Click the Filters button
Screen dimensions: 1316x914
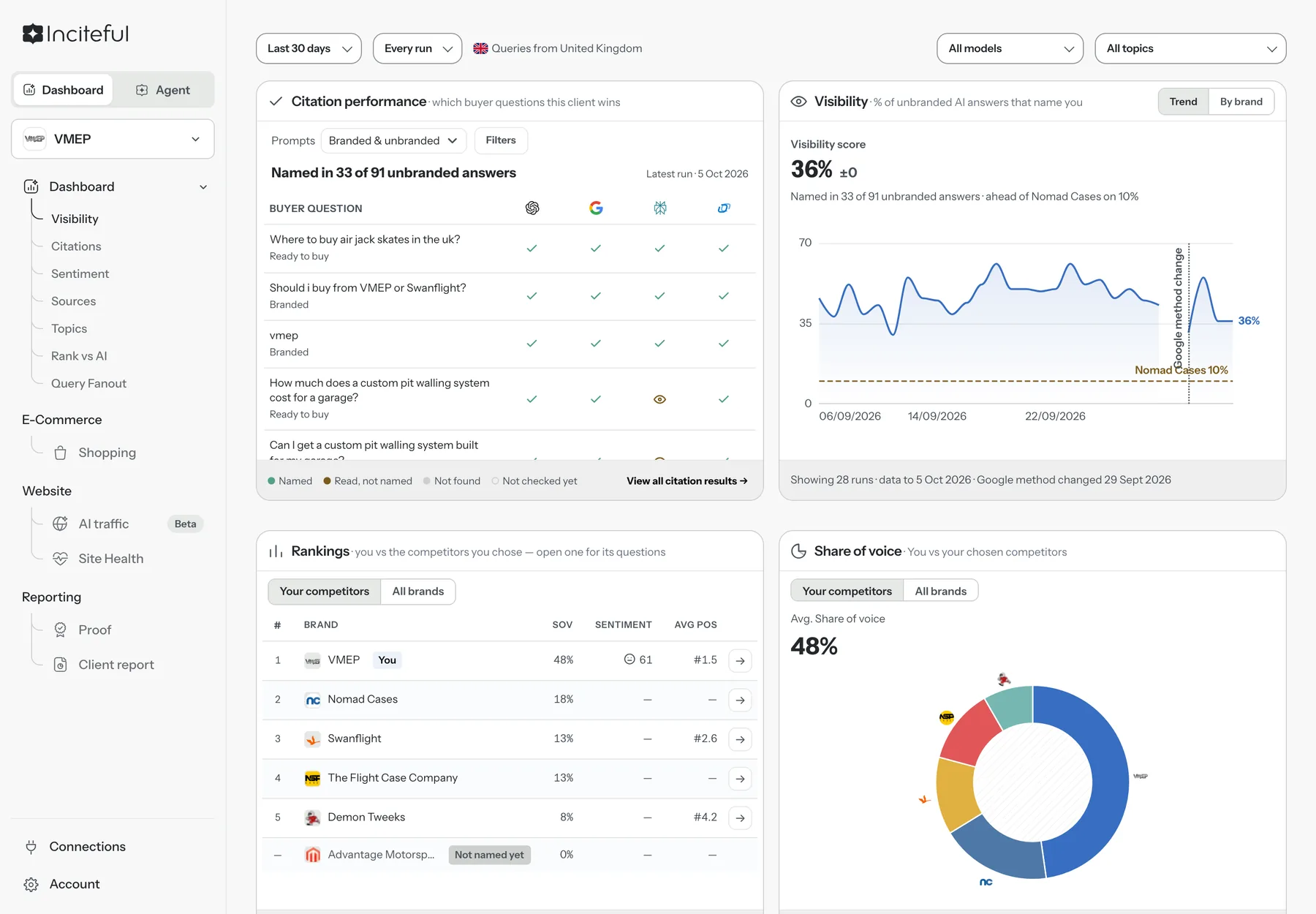coord(501,140)
